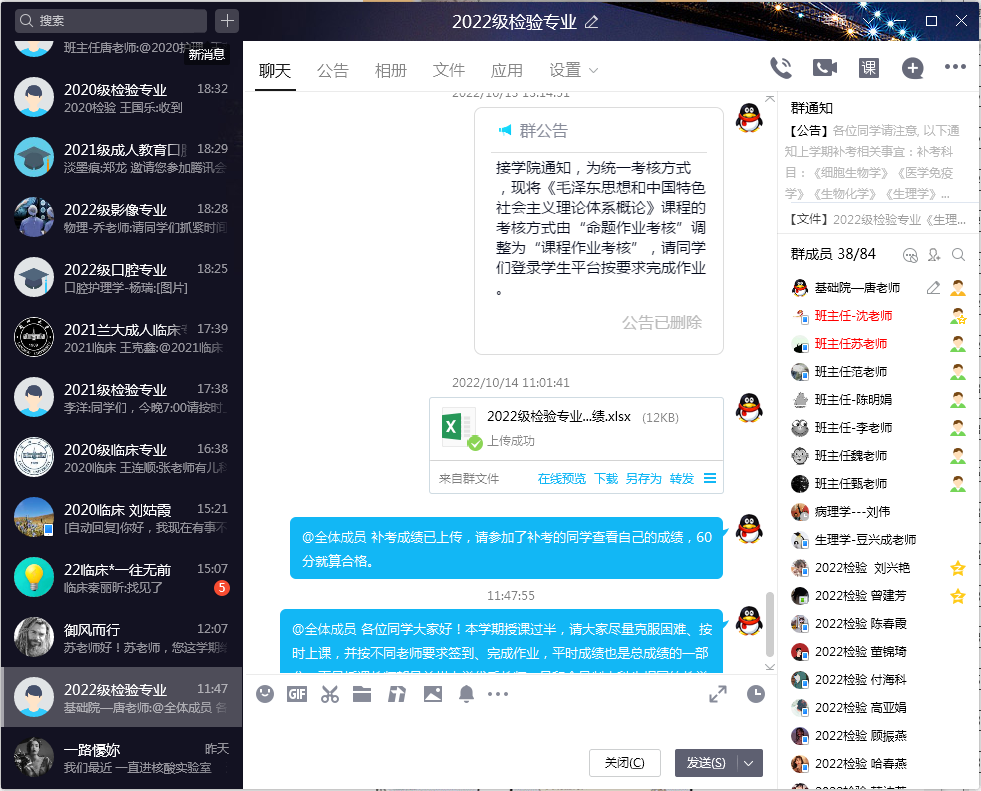Open the GIF picker
The height and width of the screenshot is (791, 981).
point(297,693)
